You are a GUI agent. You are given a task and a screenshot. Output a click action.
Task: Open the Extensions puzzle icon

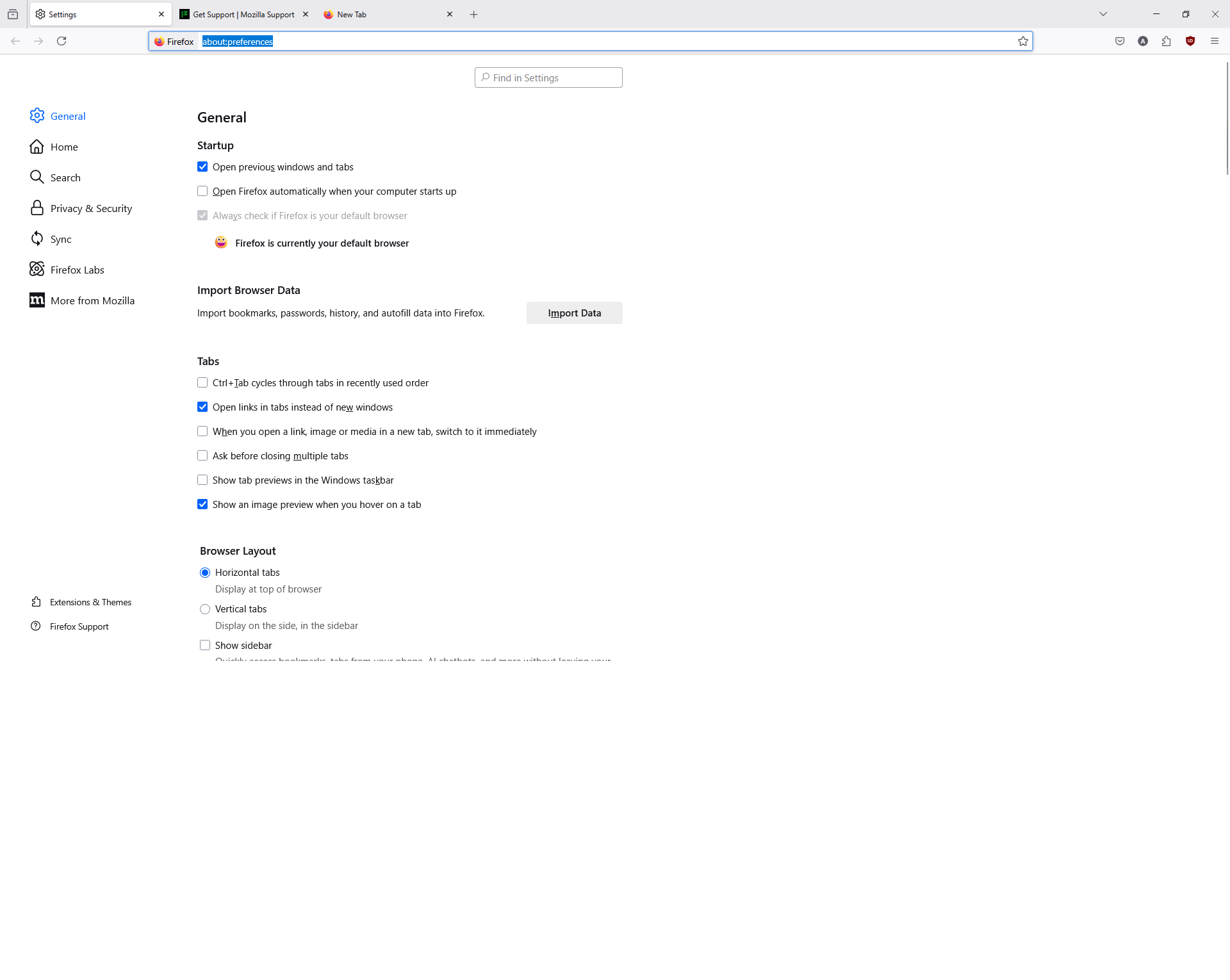pyautogui.click(x=1167, y=41)
